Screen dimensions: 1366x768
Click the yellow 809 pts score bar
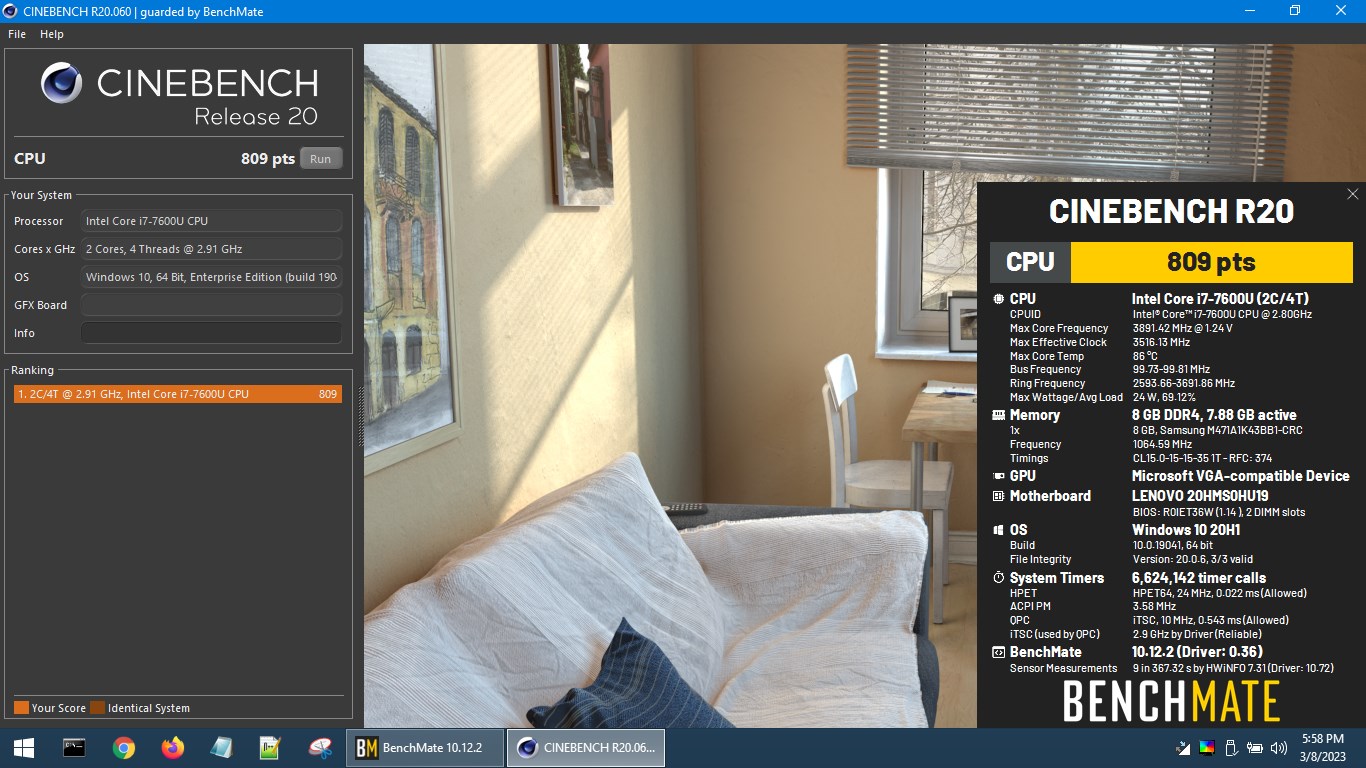click(x=1211, y=262)
